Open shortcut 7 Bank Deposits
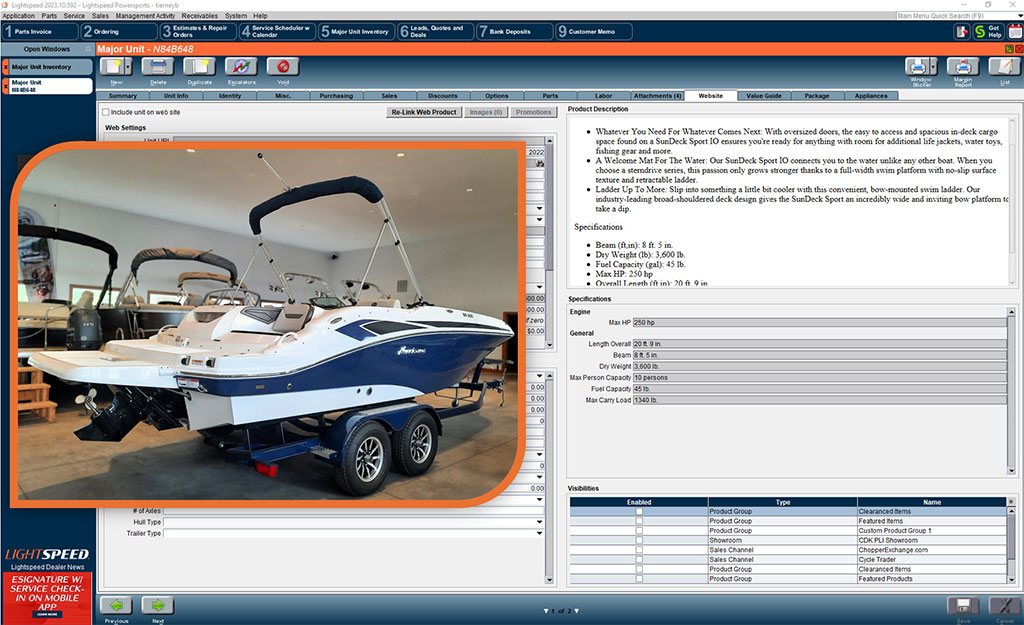 pyautogui.click(x=515, y=31)
